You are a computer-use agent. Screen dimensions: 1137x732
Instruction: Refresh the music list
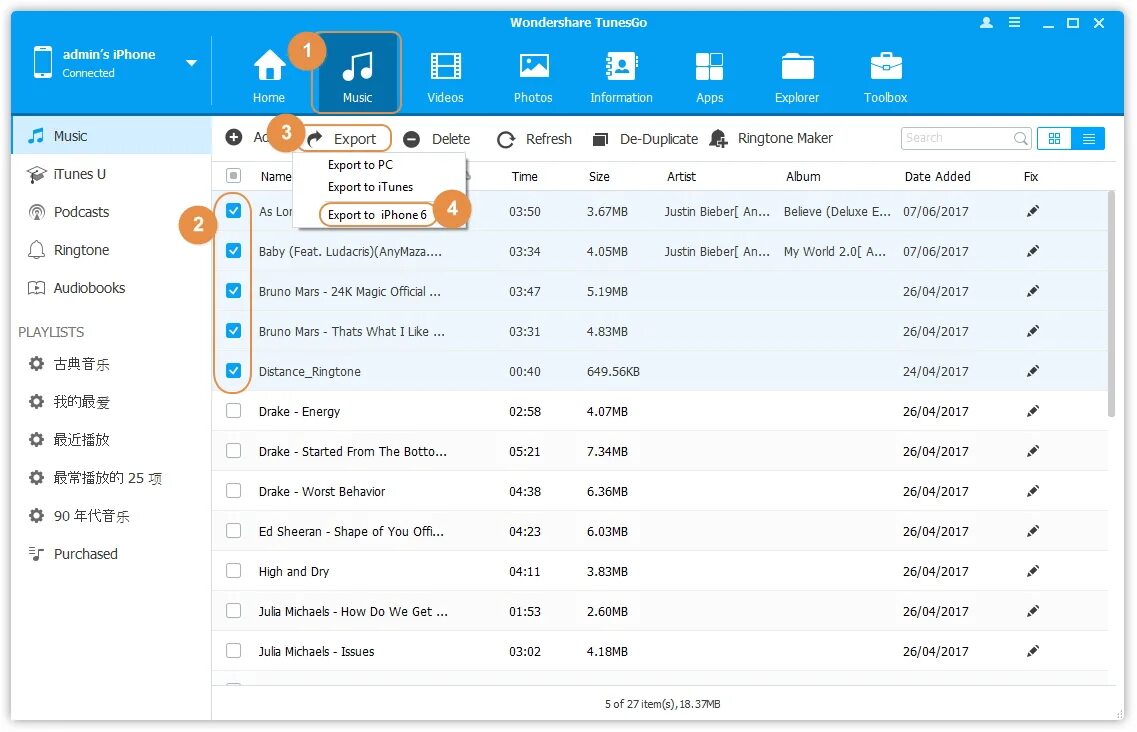(x=534, y=139)
